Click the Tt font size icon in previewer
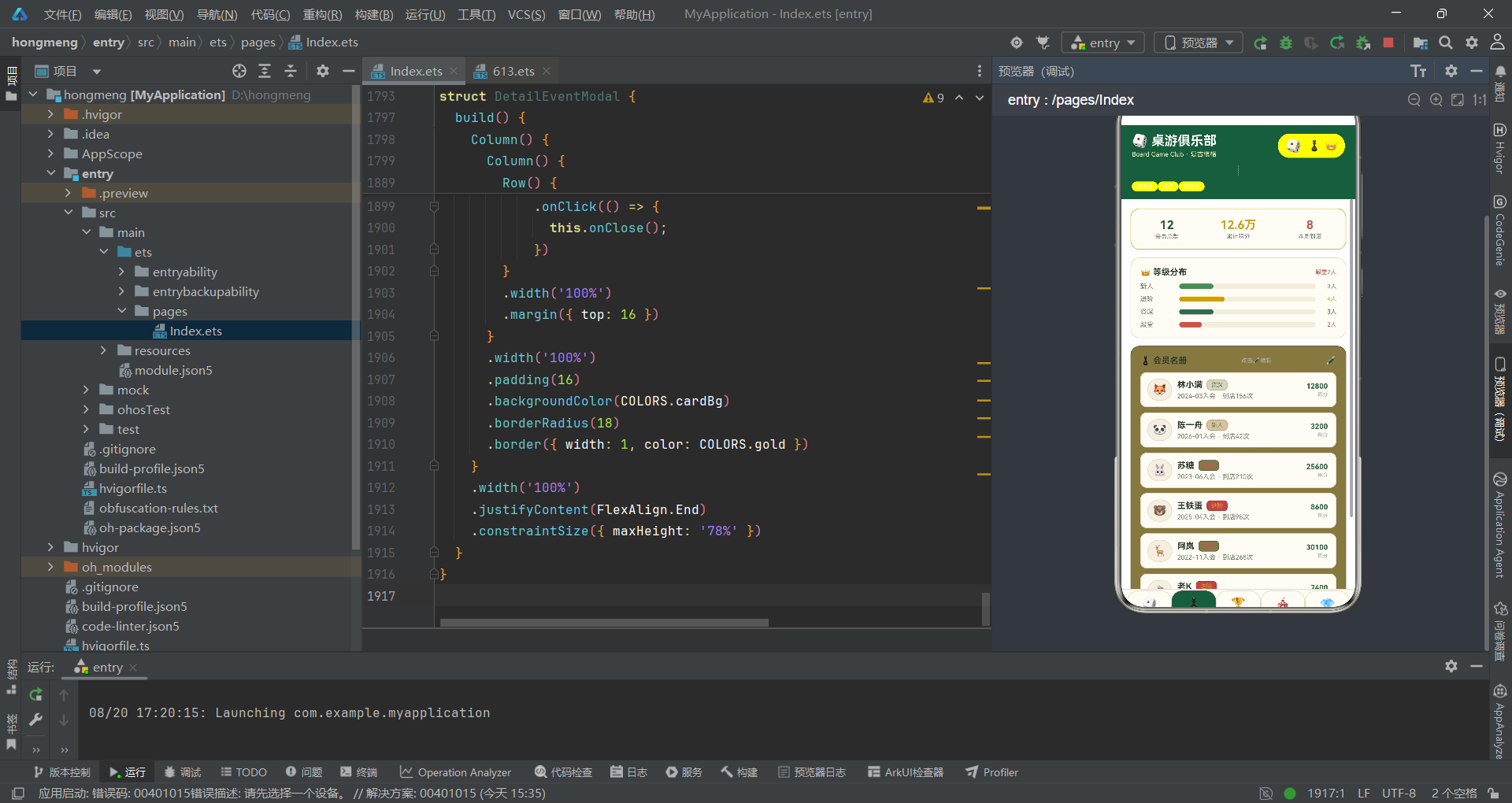Image resolution: width=1512 pixels, height=803 pixels. (x=1418, y=72)
